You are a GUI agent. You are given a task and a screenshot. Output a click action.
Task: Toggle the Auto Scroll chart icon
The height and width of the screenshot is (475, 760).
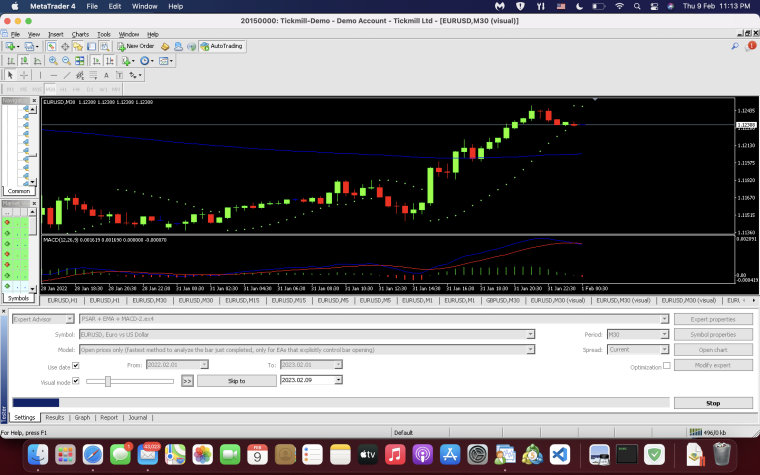pos(96,61)
